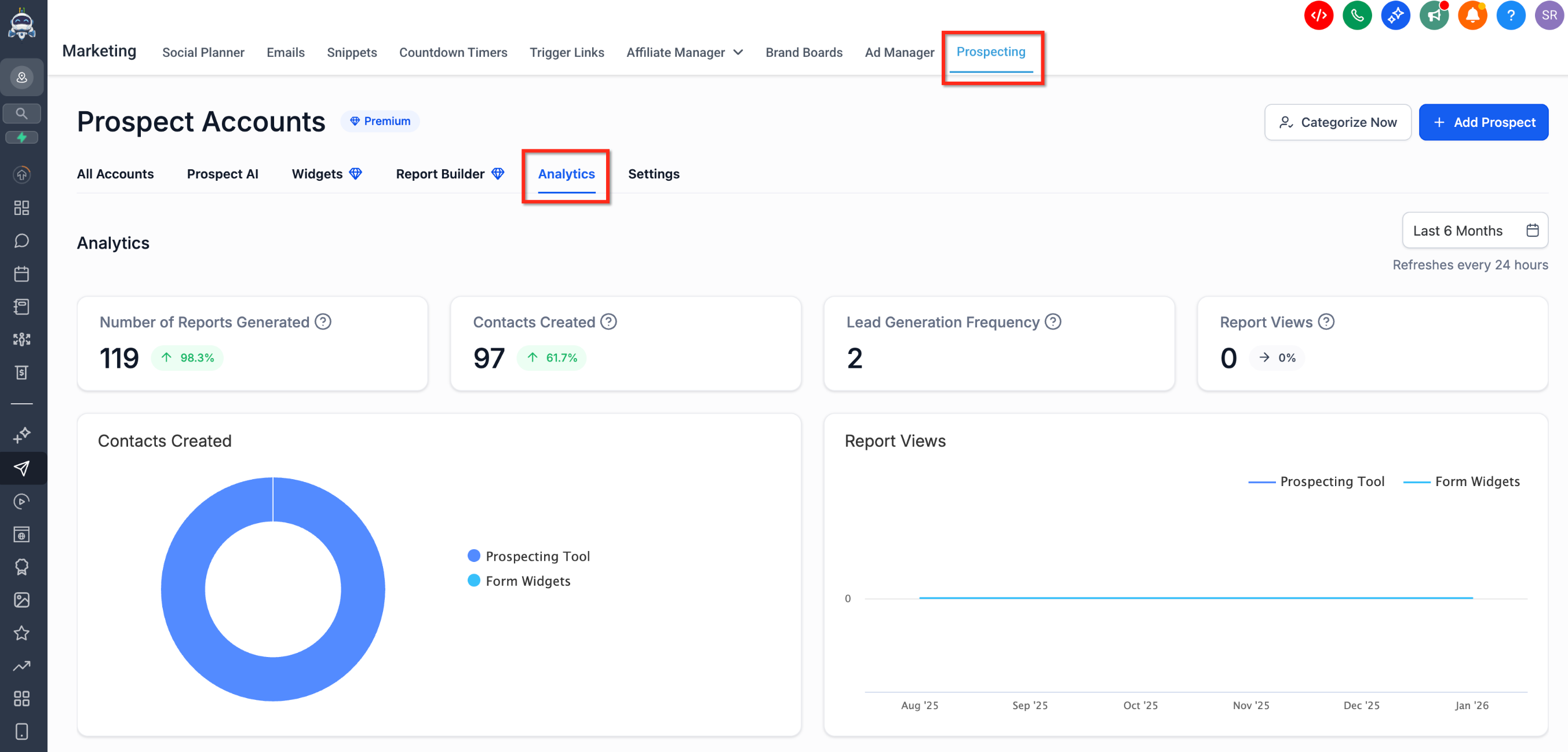Screen dimensions: 1568x752
Task: Open the blue help question icon
Action: pos(1509,15)
